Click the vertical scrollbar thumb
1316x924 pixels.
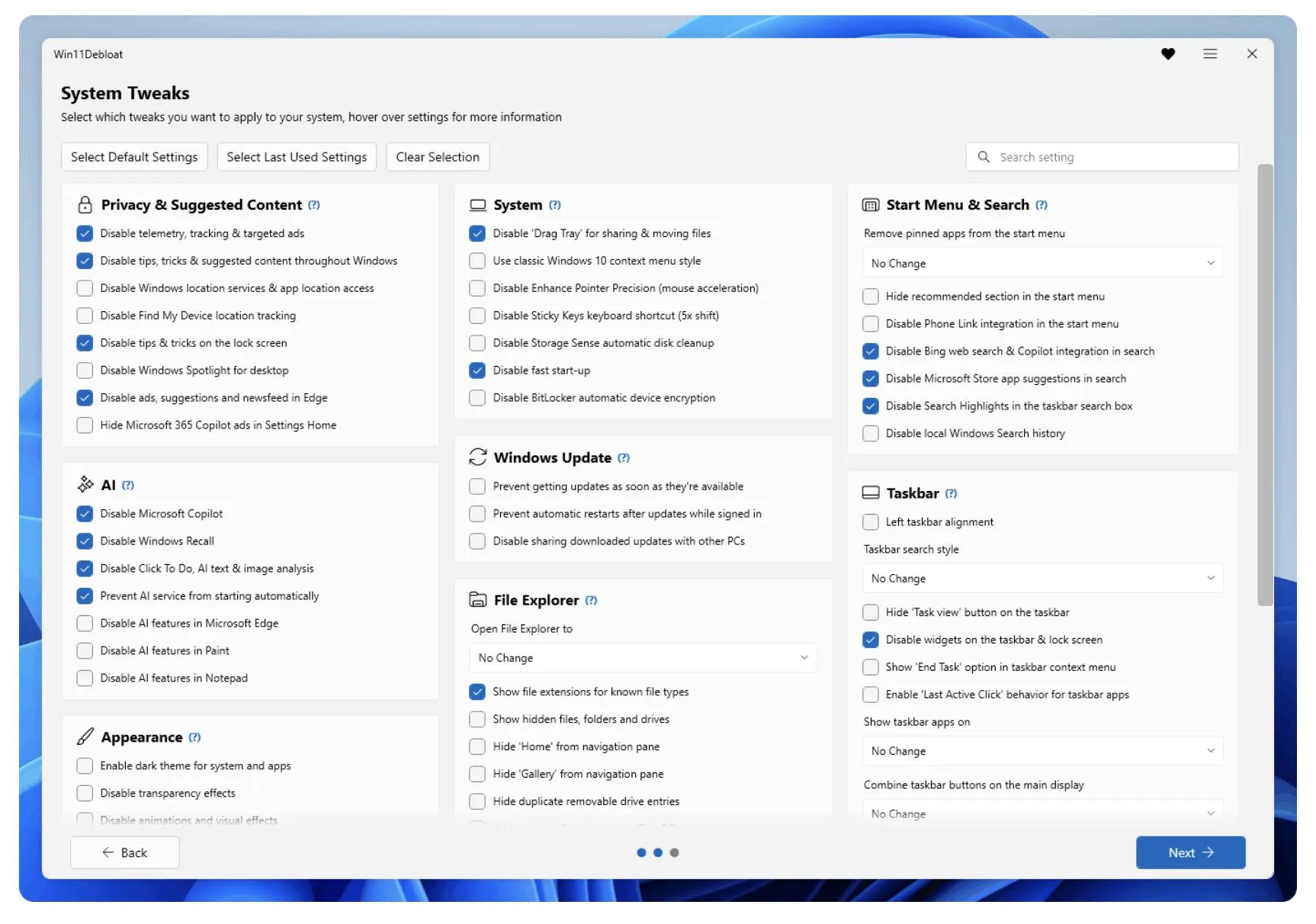click(1265, 385)
